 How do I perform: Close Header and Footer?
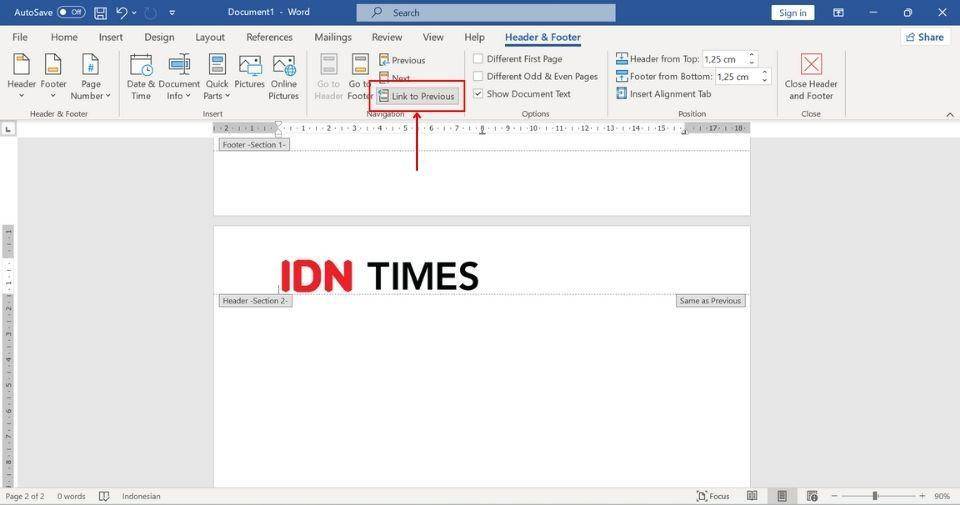pyautogui.click(x=811, y=77)
